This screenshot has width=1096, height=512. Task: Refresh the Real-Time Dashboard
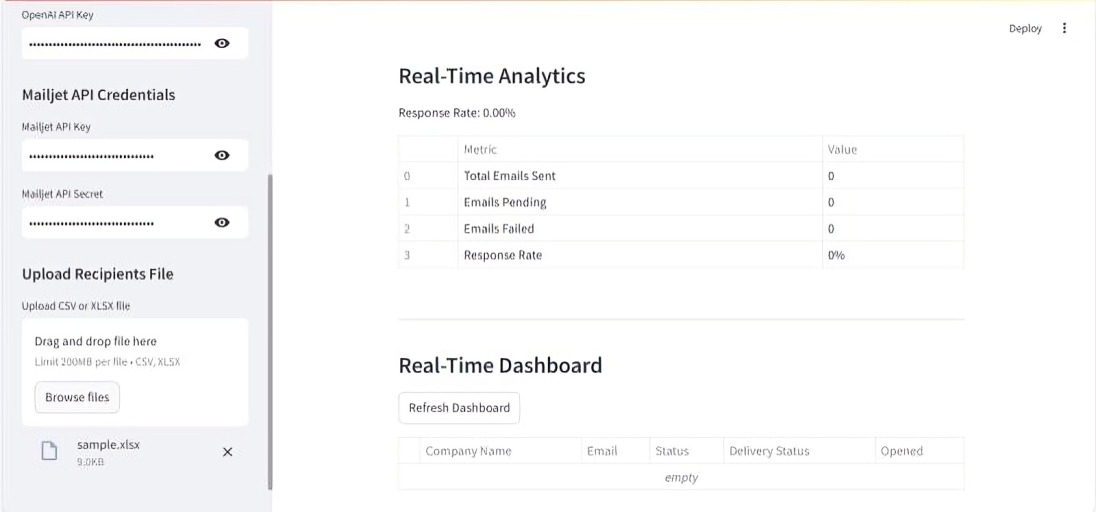point(459,408)
